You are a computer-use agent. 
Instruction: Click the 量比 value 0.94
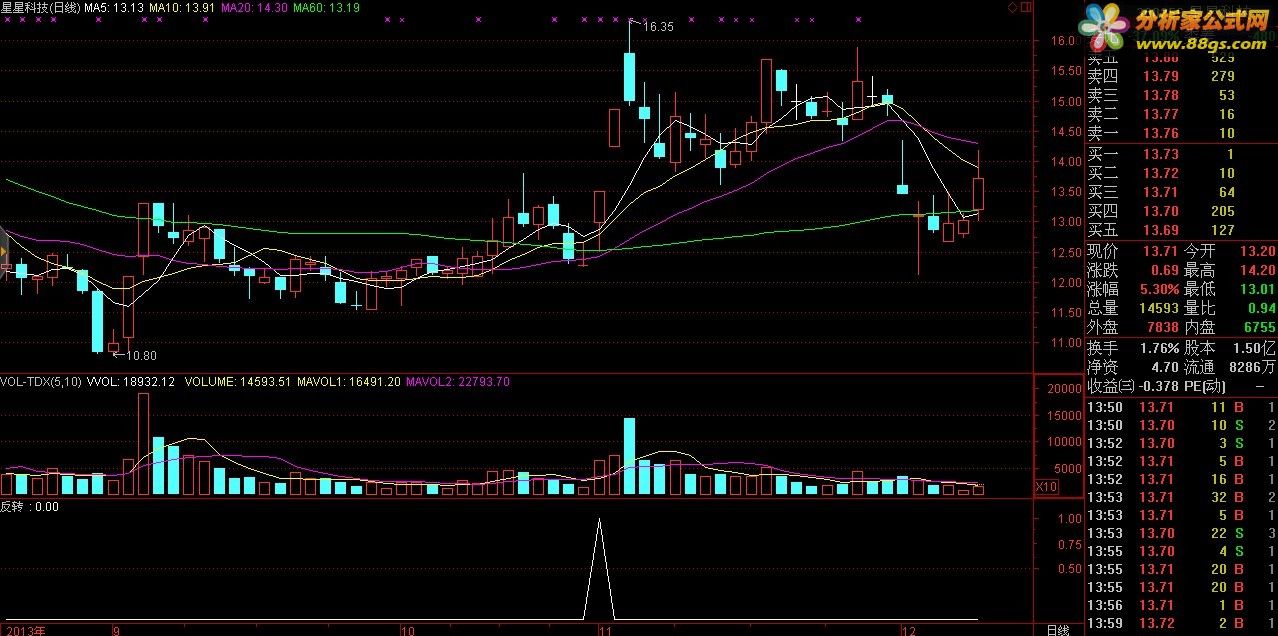(1261, 308)
